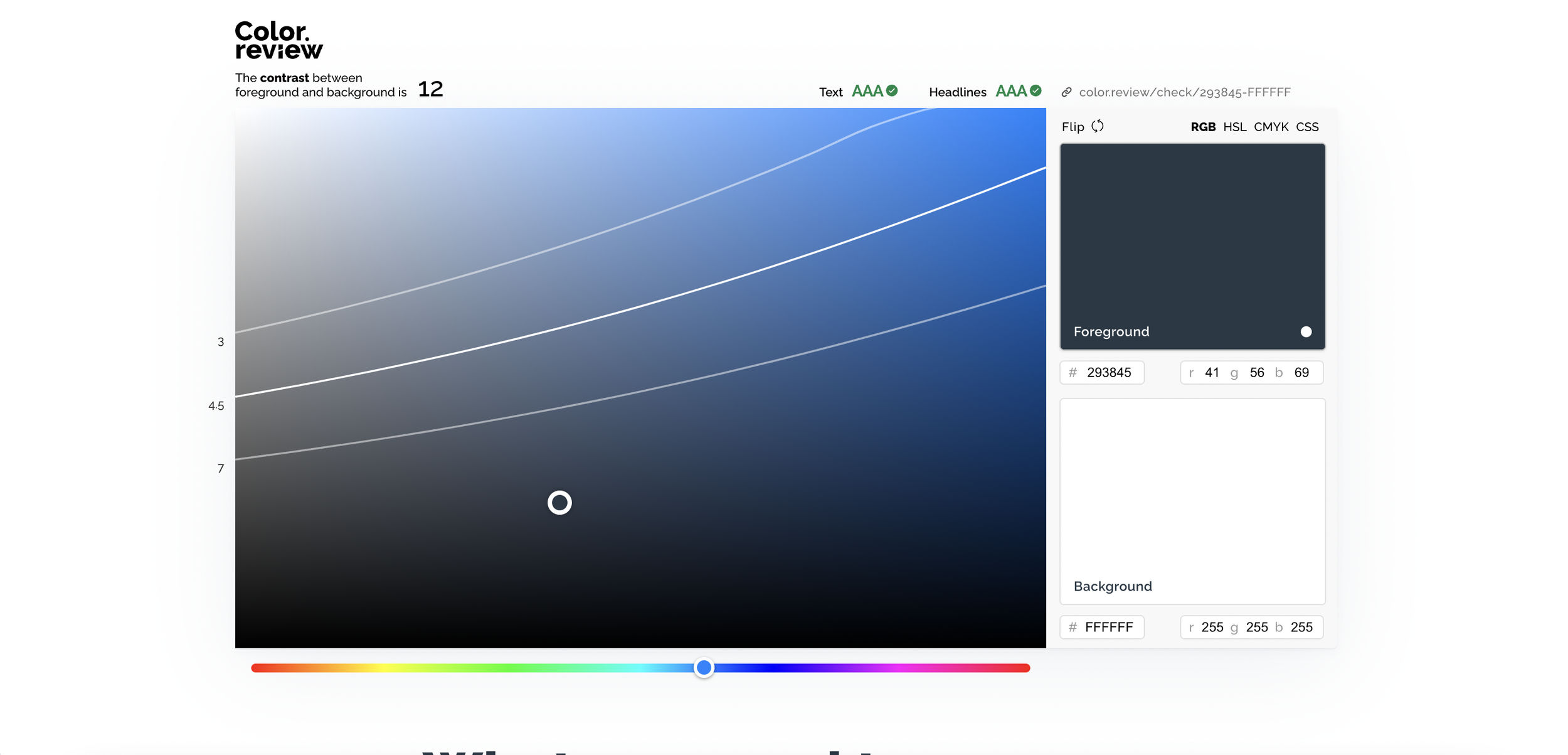This screenshot has height=755, width=1568.
Task: Click the foreground green value 56
Action: coord(1256,373)
